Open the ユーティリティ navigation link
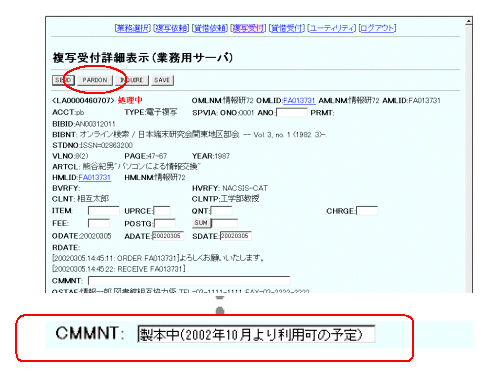This screenshot has width=488, height=377. pyautogui.click(x=332, y=28)
